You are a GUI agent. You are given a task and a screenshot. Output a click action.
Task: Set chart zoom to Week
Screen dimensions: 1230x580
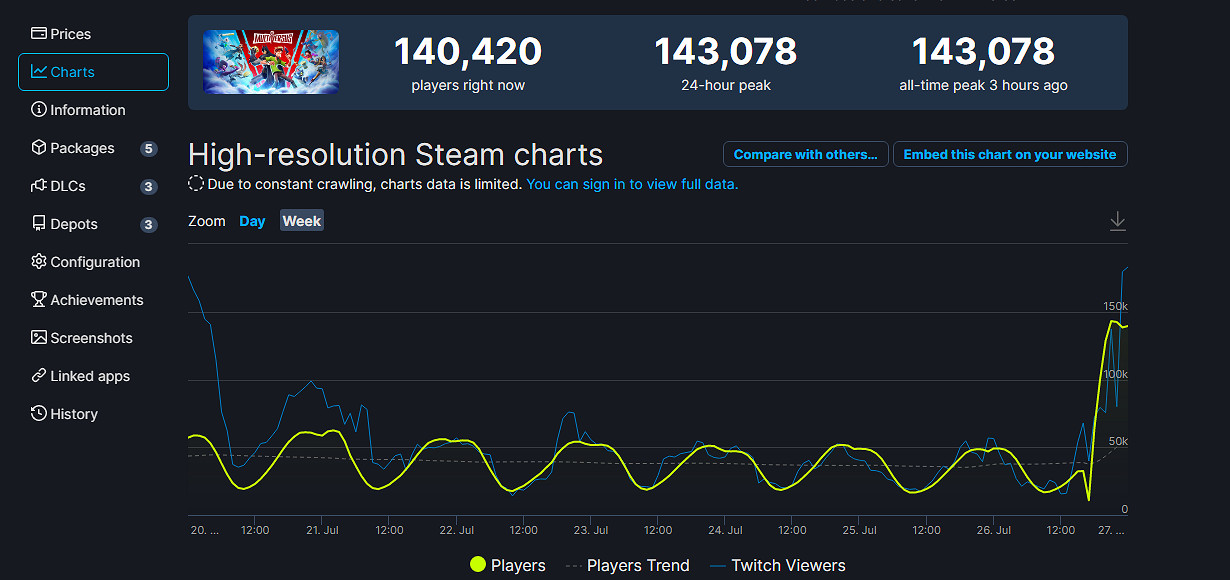pyautogui.click(x=302, y=221)
